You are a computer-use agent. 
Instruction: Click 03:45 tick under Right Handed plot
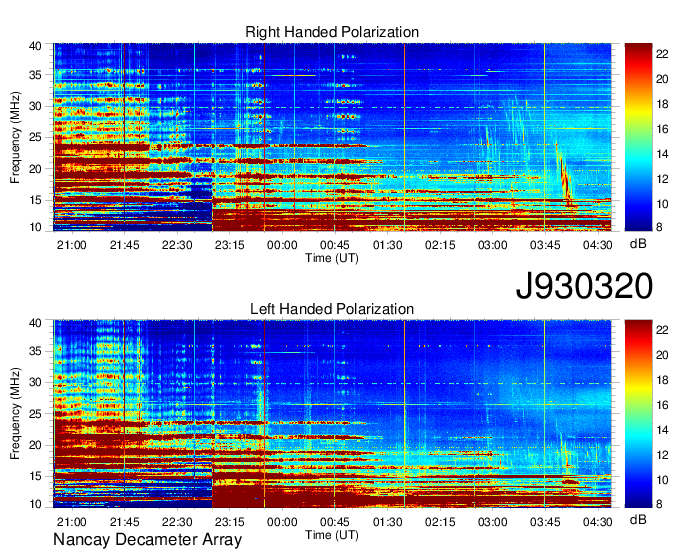pos(545,245)
